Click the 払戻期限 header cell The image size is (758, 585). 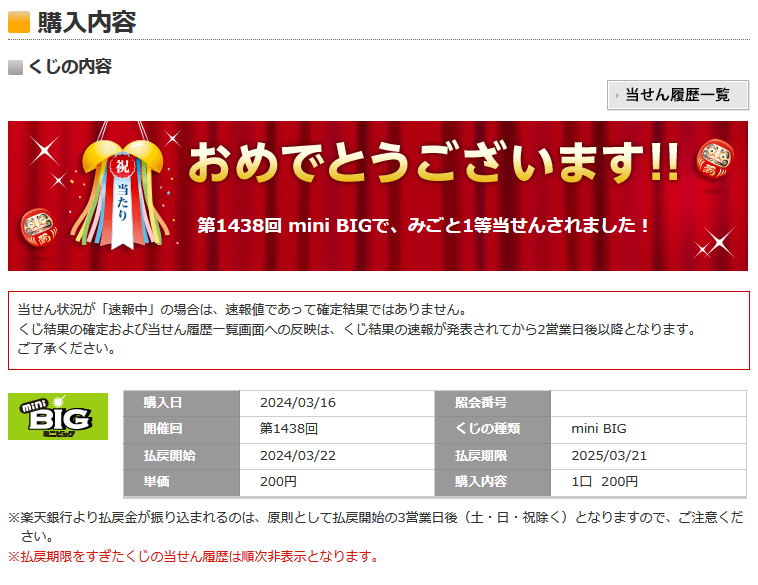pos(493,456)
